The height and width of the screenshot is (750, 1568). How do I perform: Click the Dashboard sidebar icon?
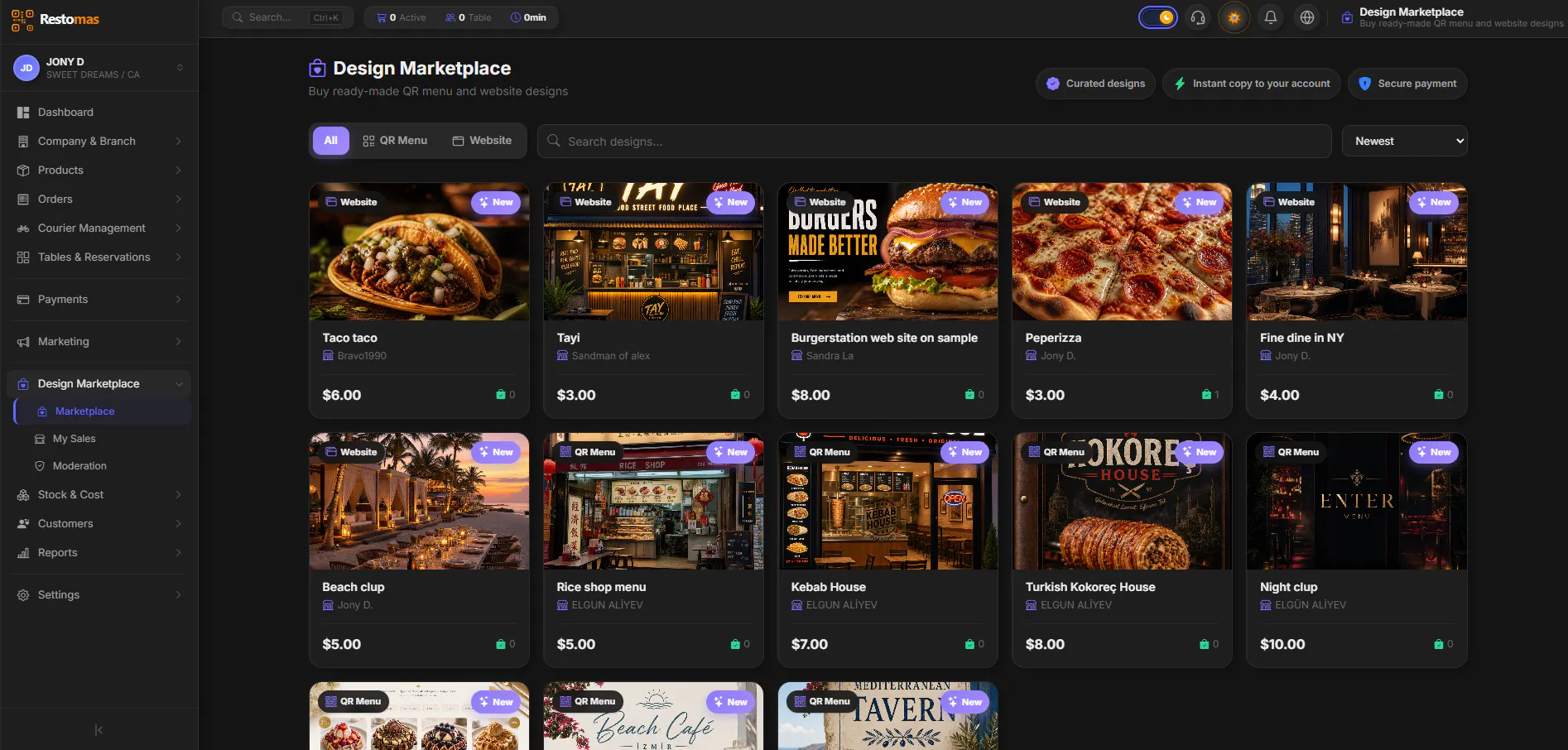[23, 113]
